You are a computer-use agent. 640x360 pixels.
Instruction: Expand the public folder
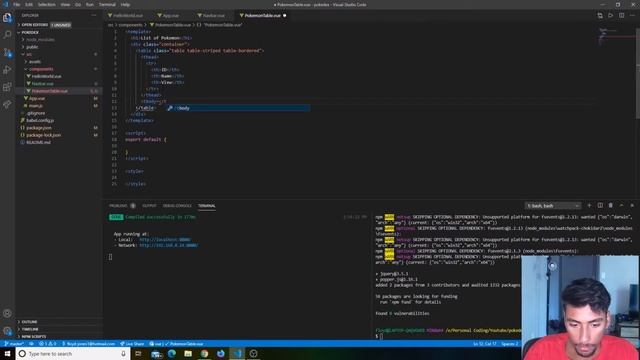(32, 47)
